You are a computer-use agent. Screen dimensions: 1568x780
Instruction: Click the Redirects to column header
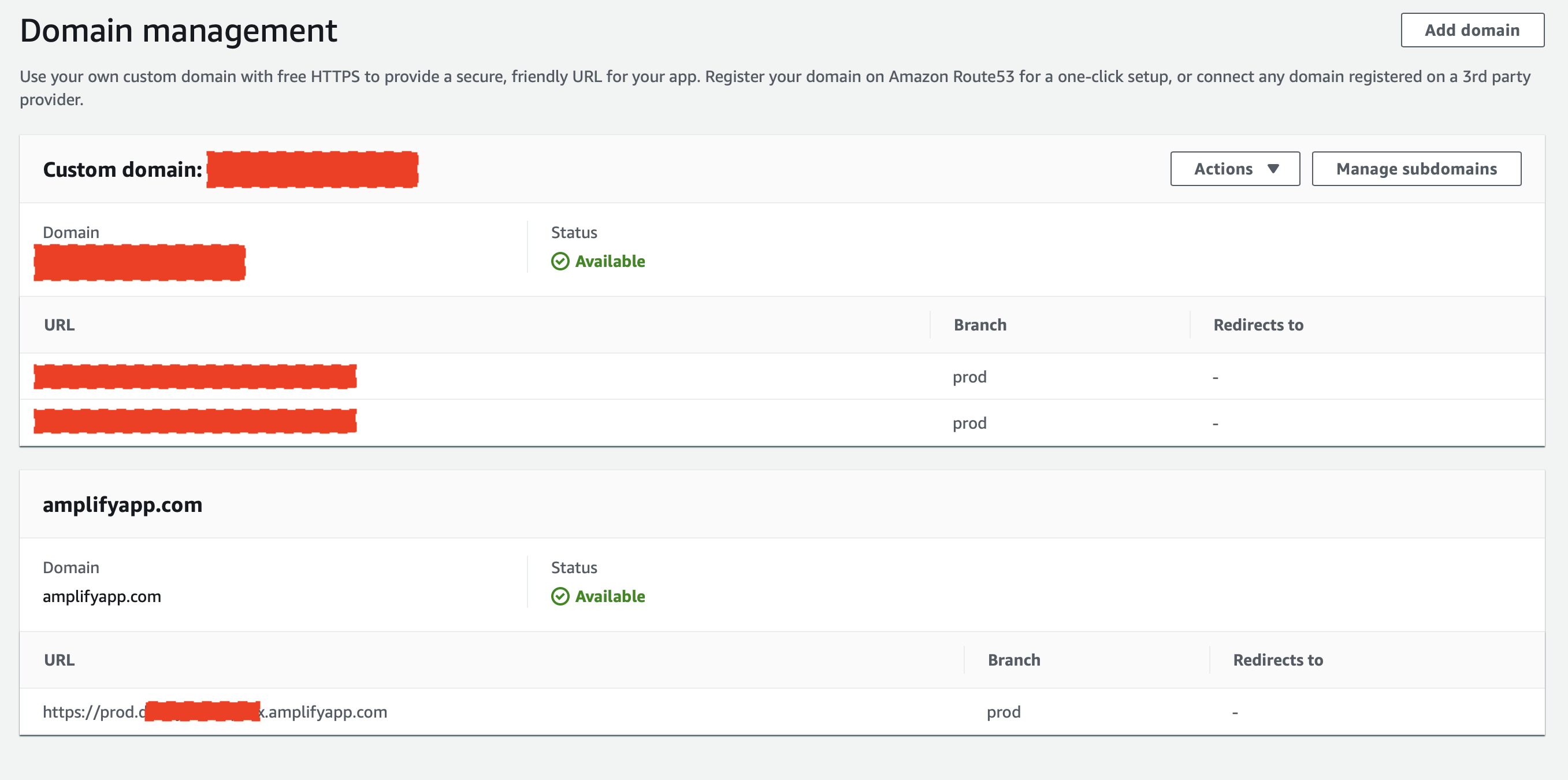click(x=1257, y=325)
